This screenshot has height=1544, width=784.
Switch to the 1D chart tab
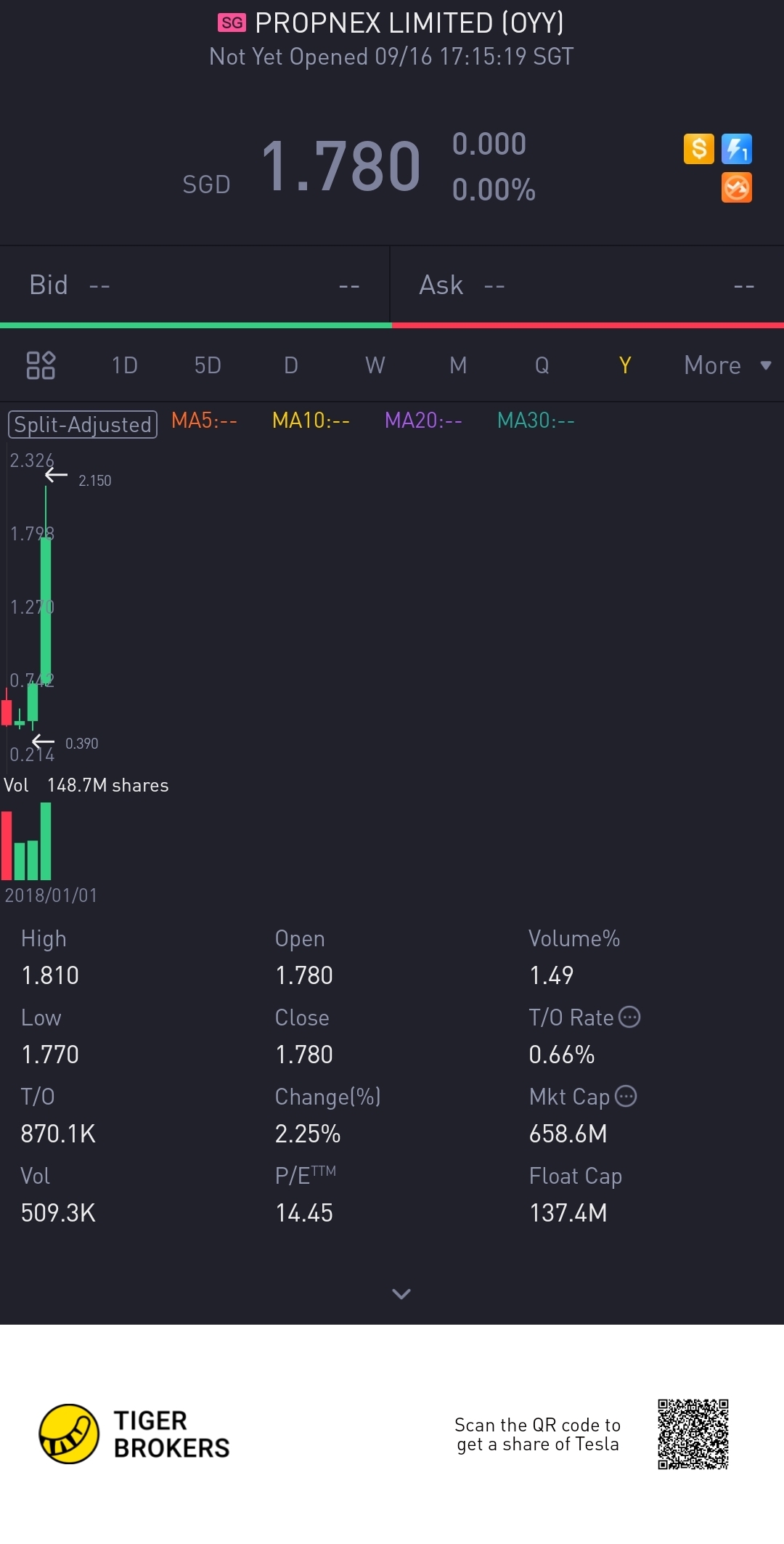point(124,365)
